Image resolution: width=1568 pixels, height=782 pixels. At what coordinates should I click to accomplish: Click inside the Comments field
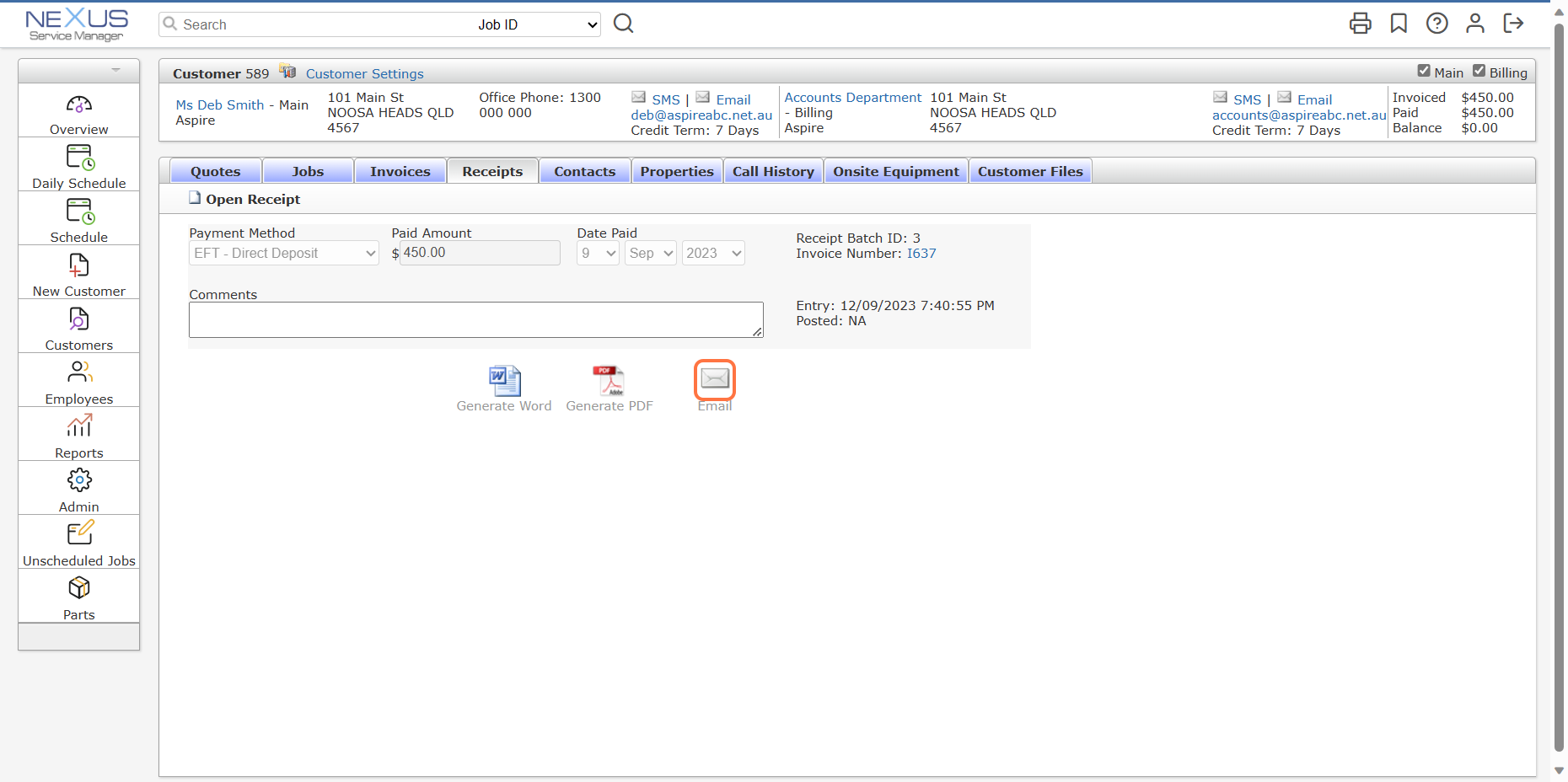[x=475, y=319]
